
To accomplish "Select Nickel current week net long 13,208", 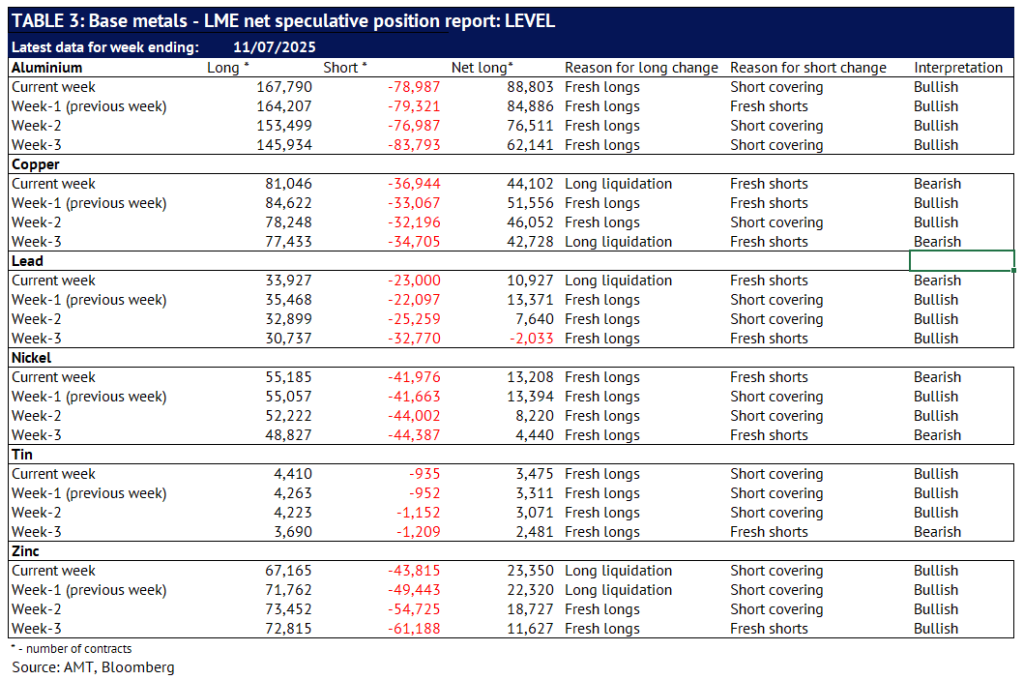I will [x=530, y=377].
